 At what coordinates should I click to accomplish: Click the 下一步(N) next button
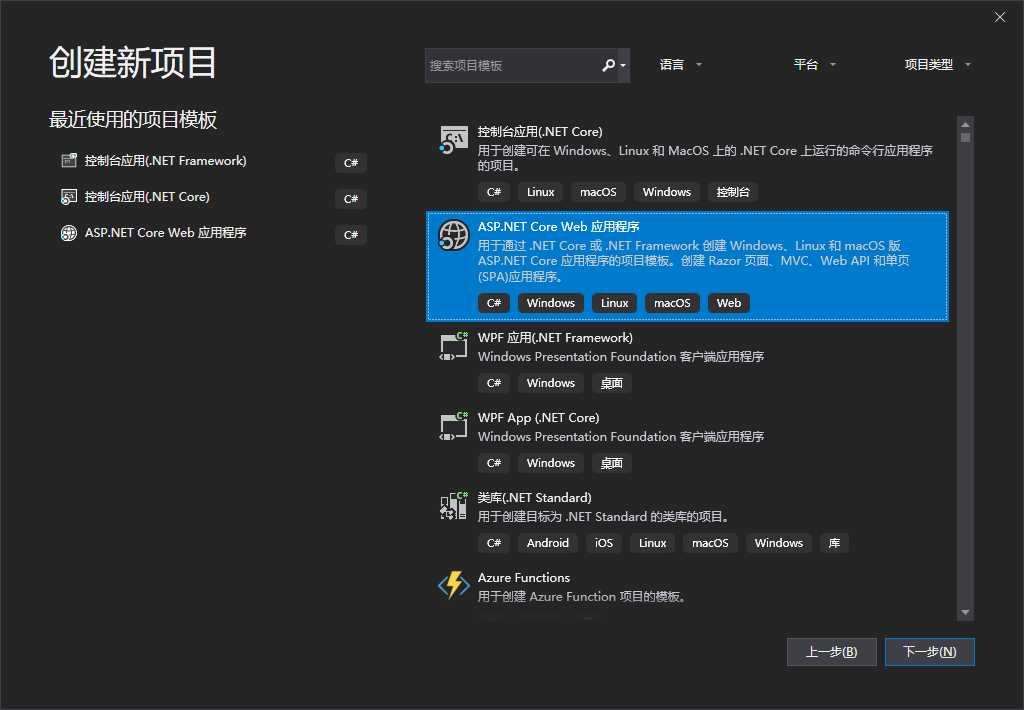pos(929,652)
